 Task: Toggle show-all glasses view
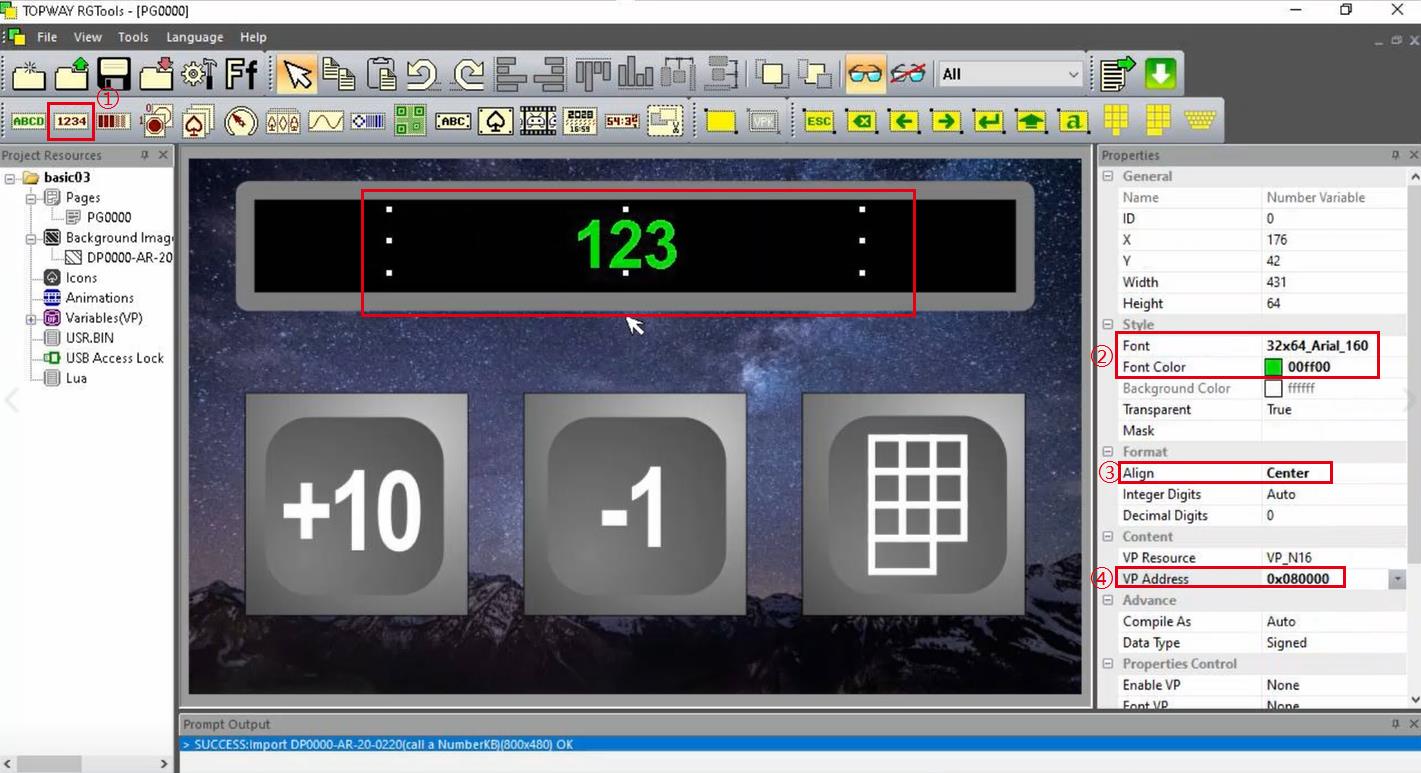[865, 74]
